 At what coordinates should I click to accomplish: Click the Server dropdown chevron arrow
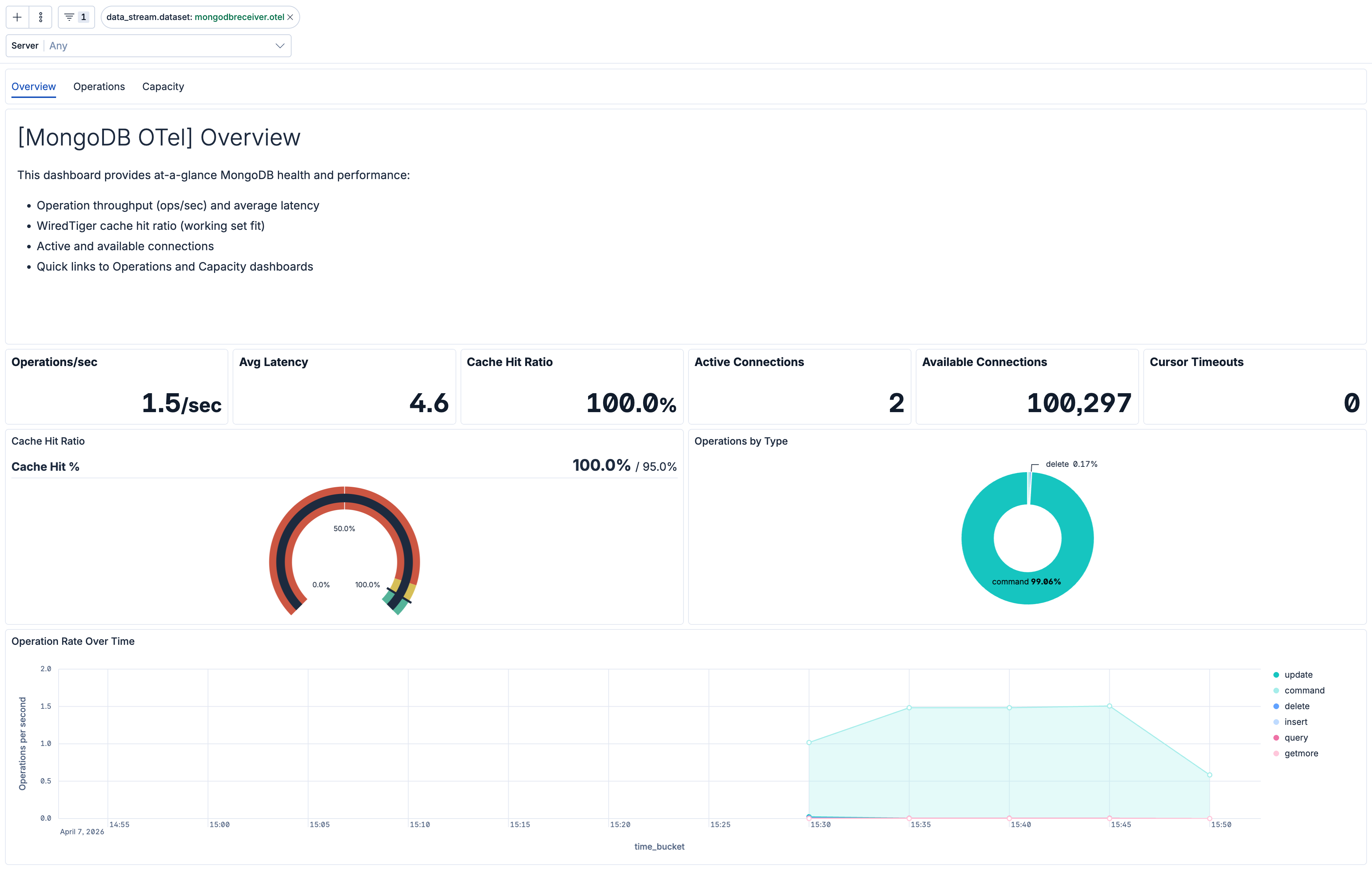[x=279, y=46]
